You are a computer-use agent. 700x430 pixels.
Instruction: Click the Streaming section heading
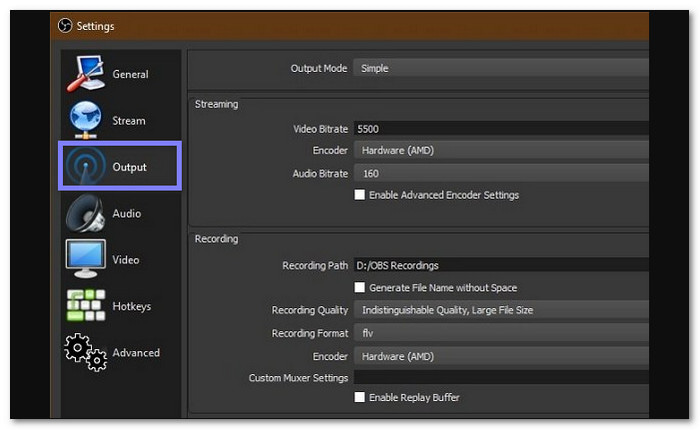(217, 104)
